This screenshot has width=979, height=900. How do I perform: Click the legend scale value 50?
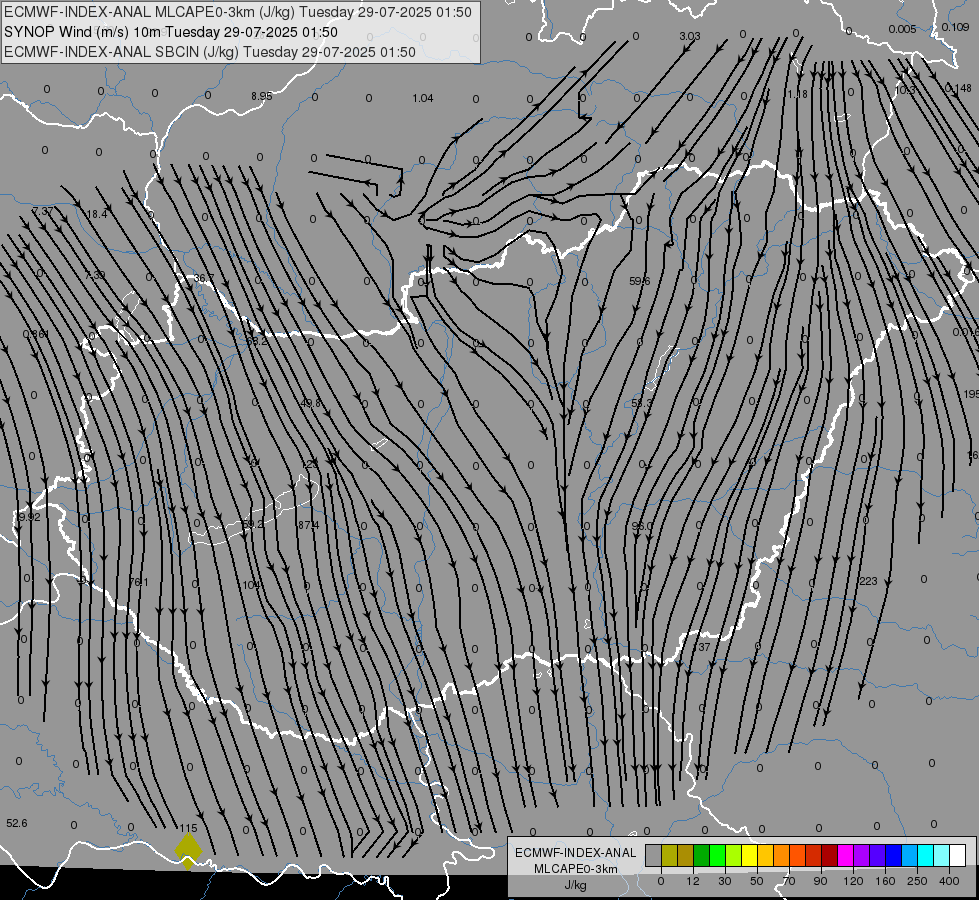757,881
